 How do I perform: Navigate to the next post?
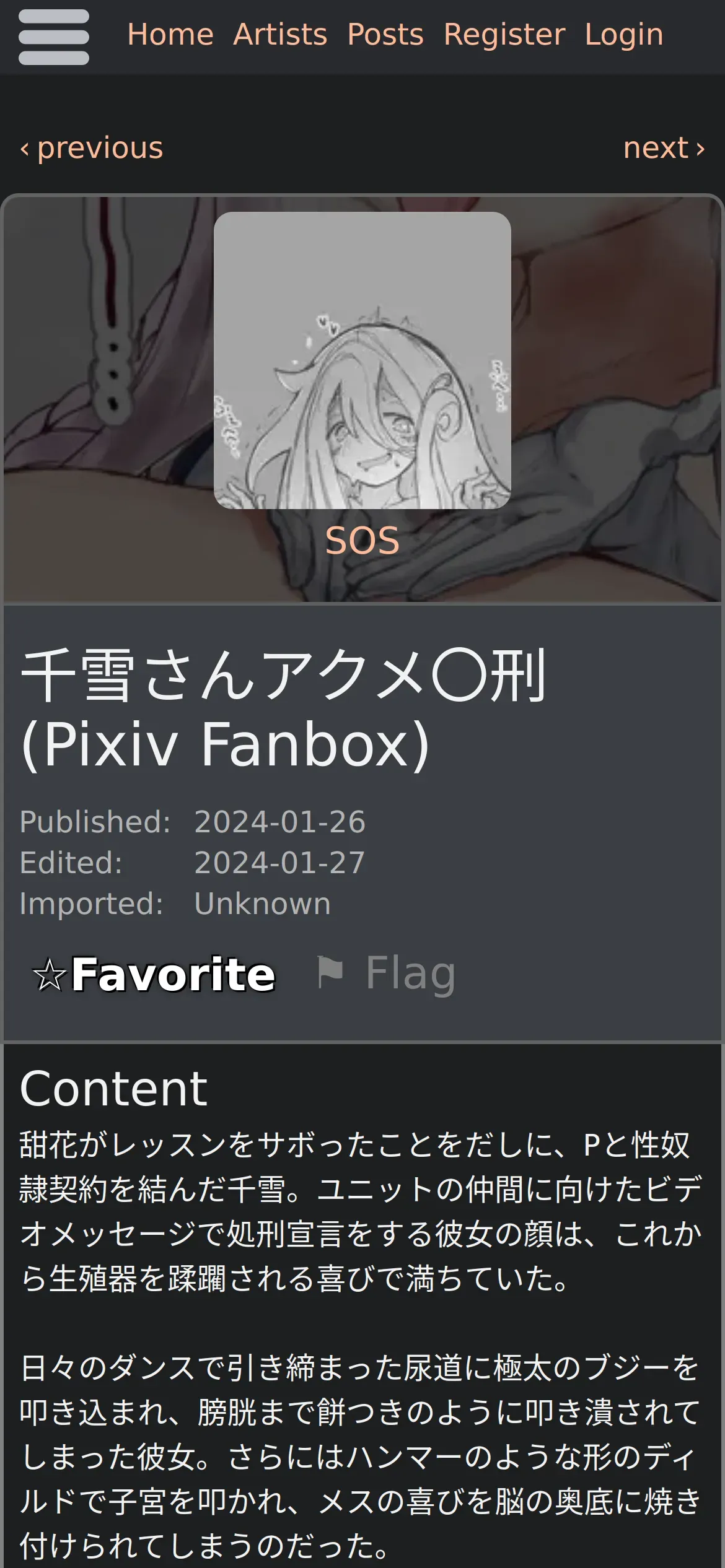(x=664, y=148)
